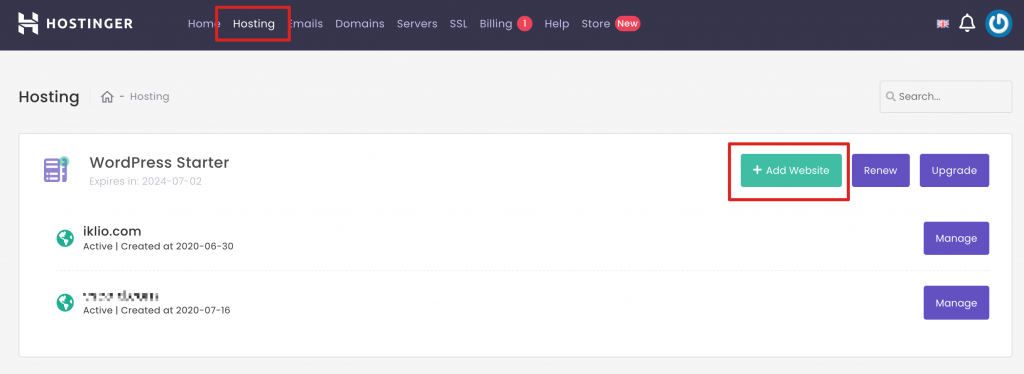Viewport: 1024px width, 374px height.
Task: Open the Help menu item
Action: tap(557, 23)
